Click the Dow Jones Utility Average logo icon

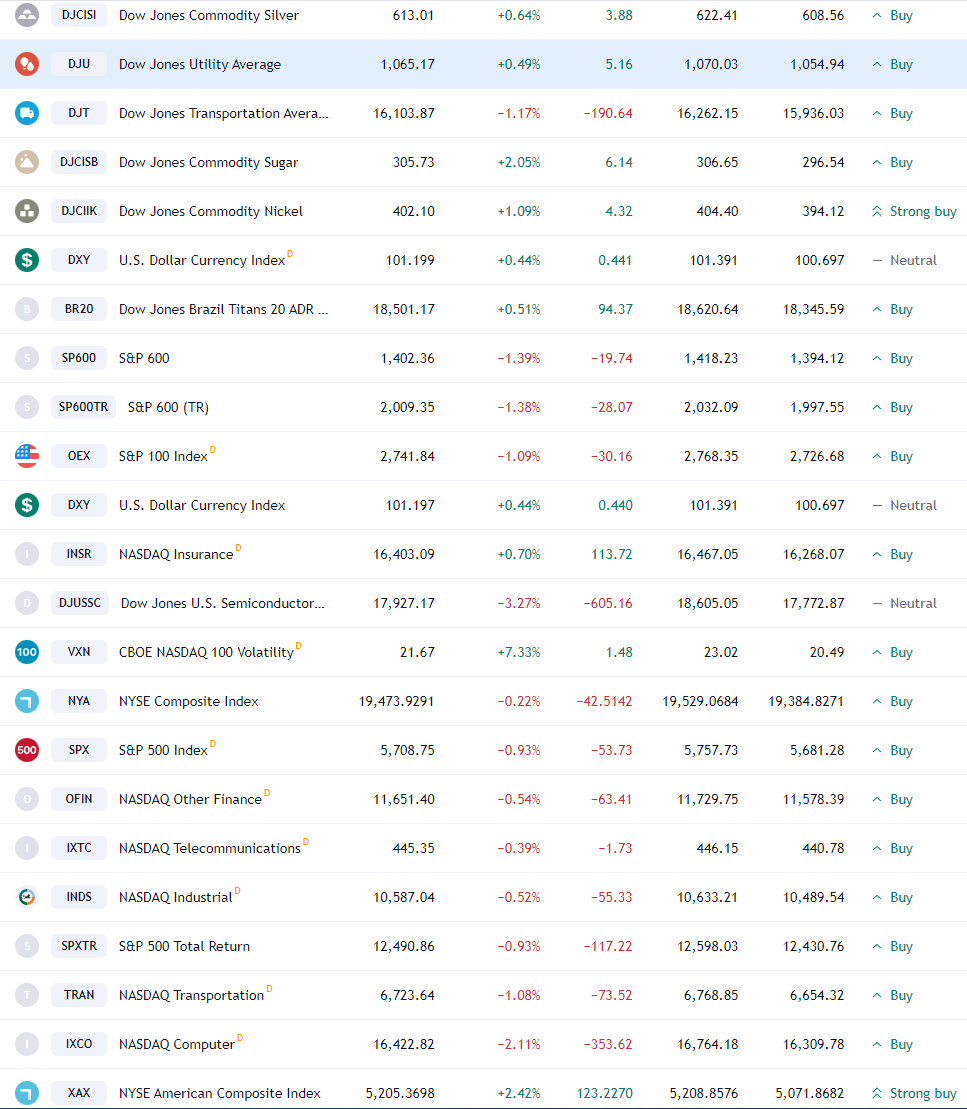27,64
